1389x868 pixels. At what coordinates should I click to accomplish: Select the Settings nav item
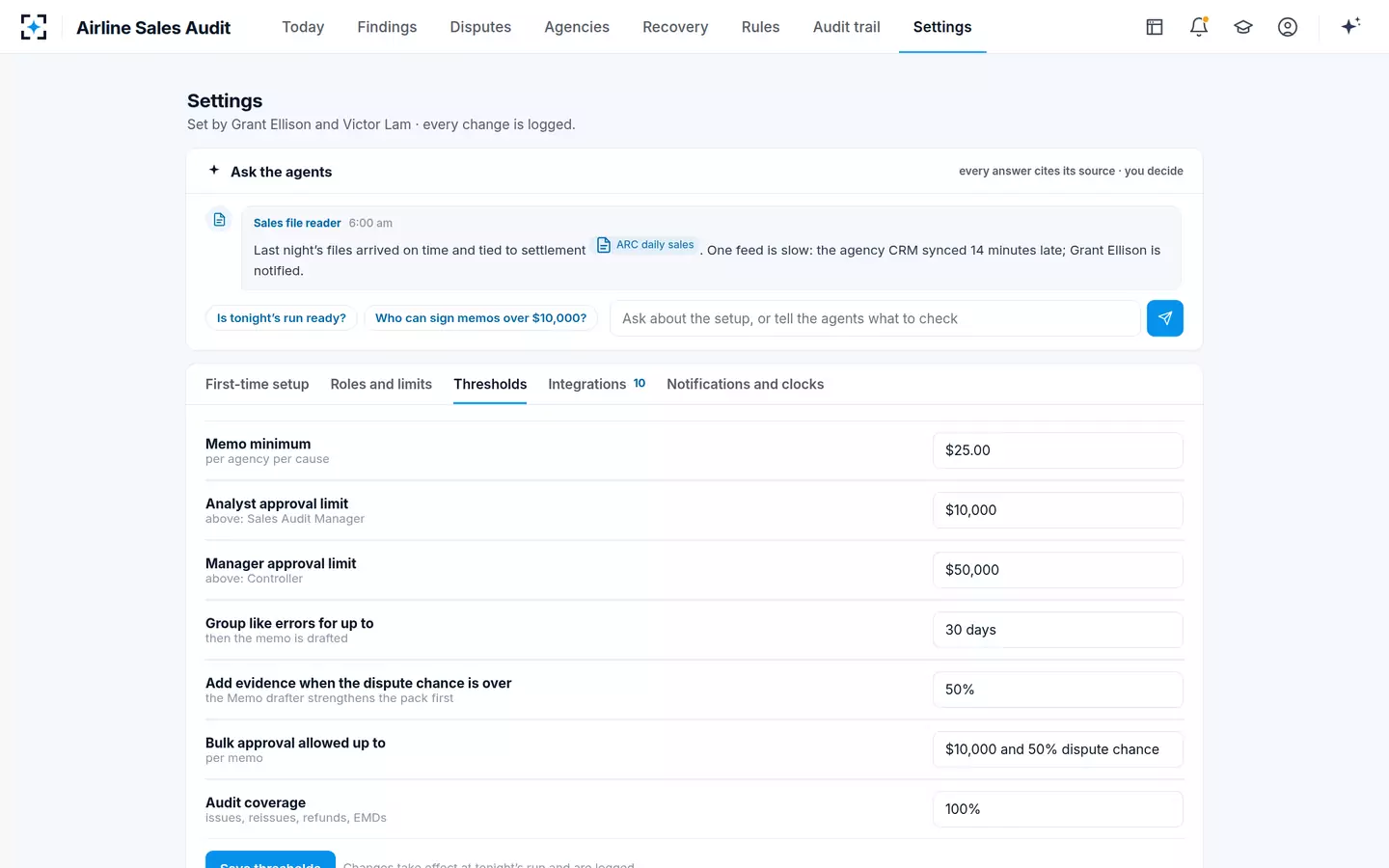click(942, 27)
